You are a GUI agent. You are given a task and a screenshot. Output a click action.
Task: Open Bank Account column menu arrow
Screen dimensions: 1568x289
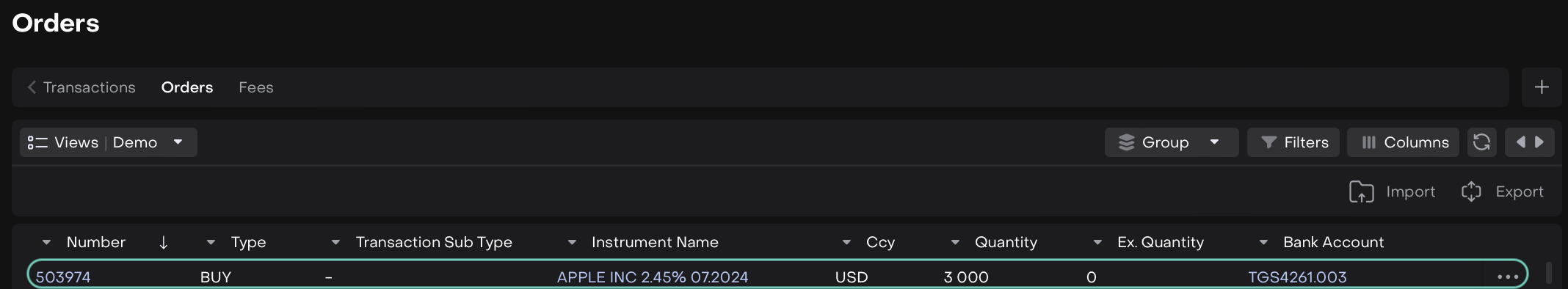coord(1263,242)
